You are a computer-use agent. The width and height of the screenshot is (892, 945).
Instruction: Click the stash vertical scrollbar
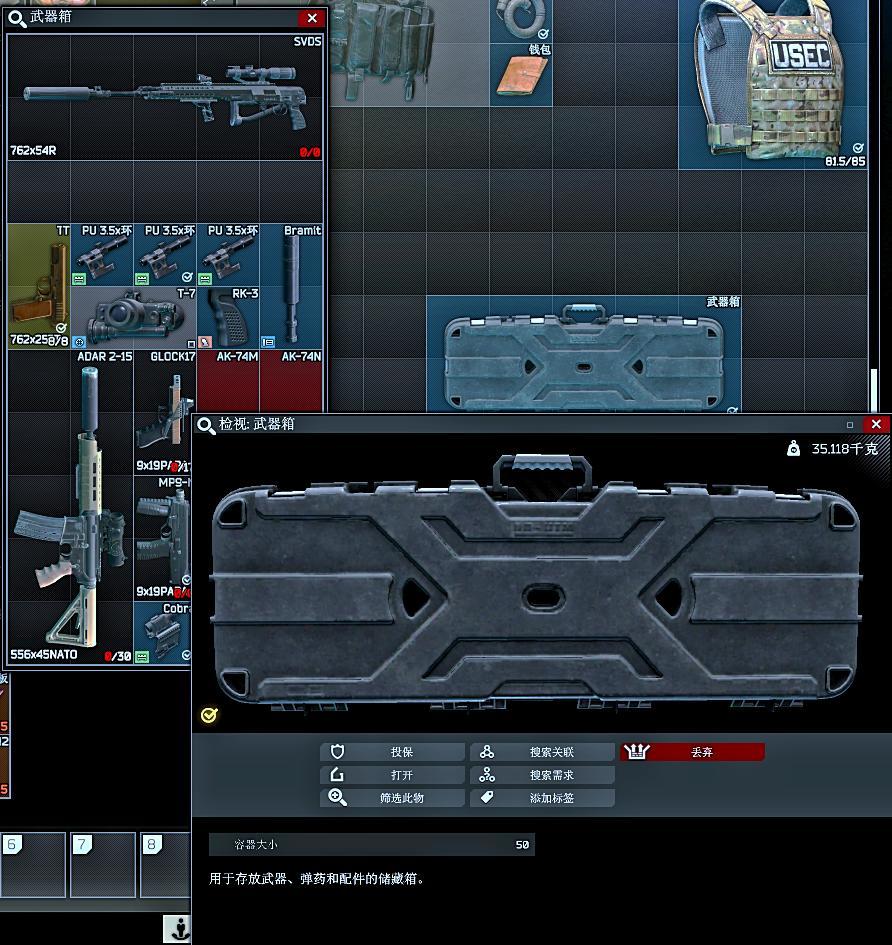click(x=874, y=389)
